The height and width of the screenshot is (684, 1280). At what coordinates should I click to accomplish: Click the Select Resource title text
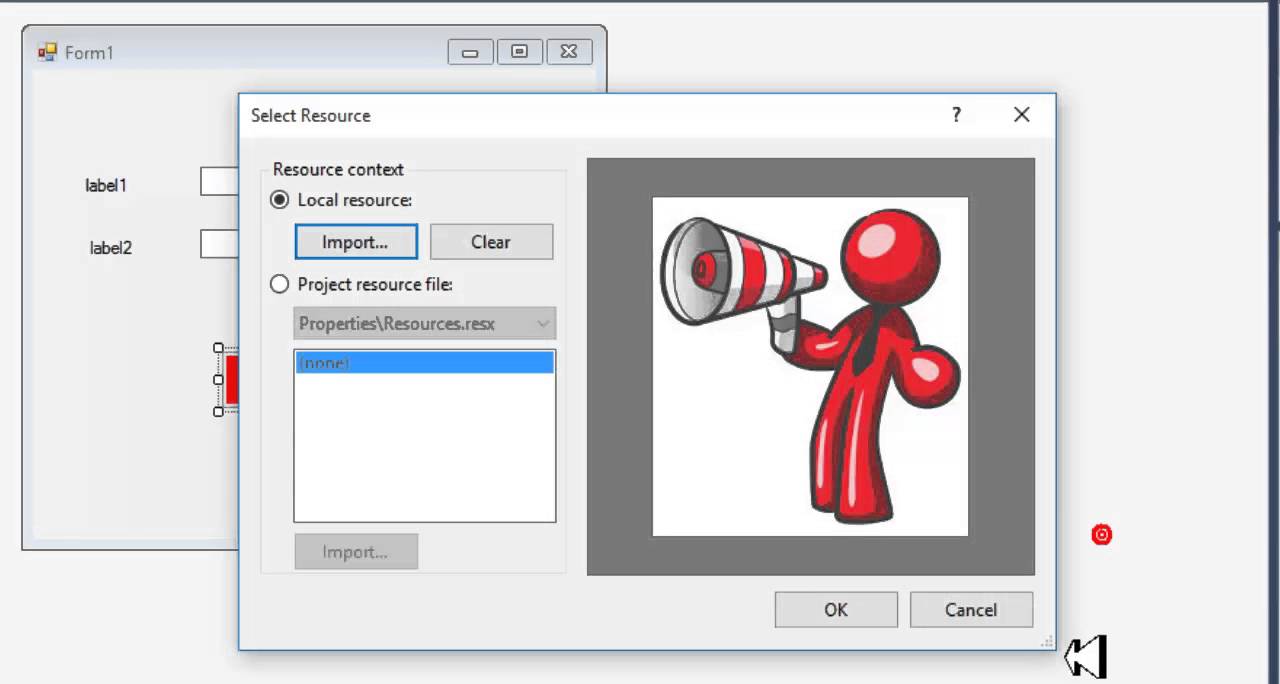tap(311, 116)
